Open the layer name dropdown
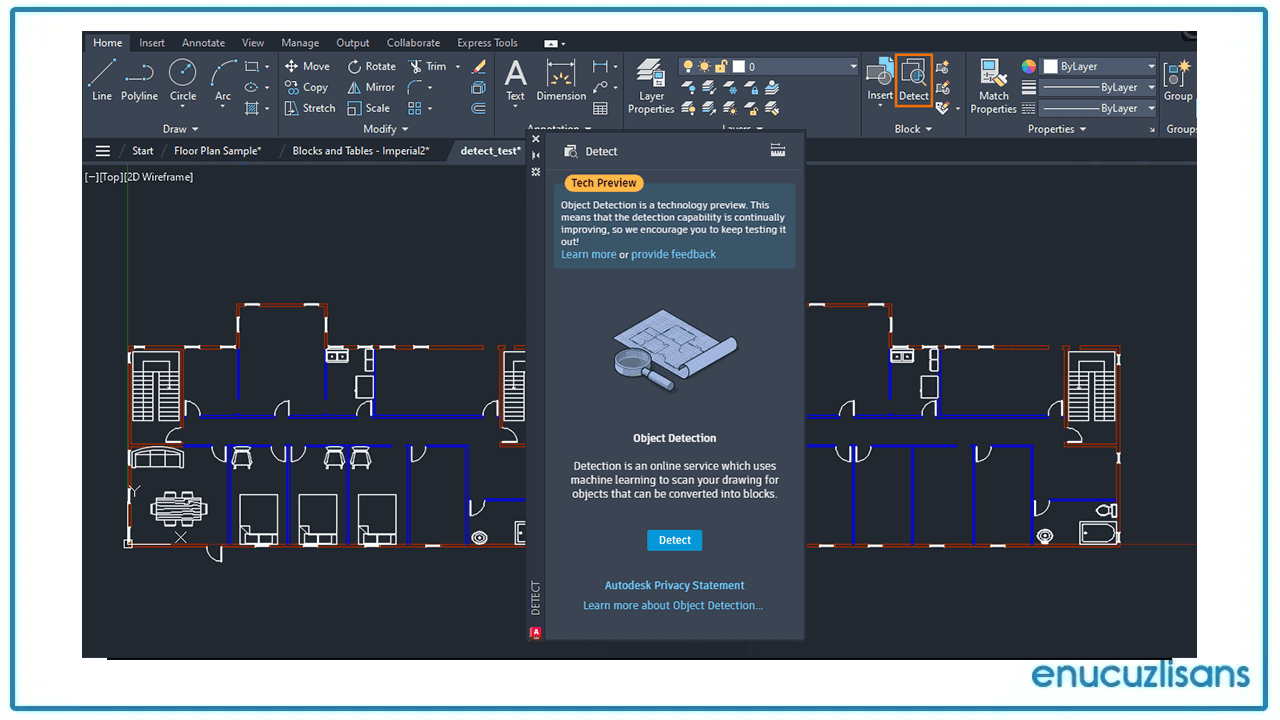This screenshot has width=1280, height=720. (853, 67)
